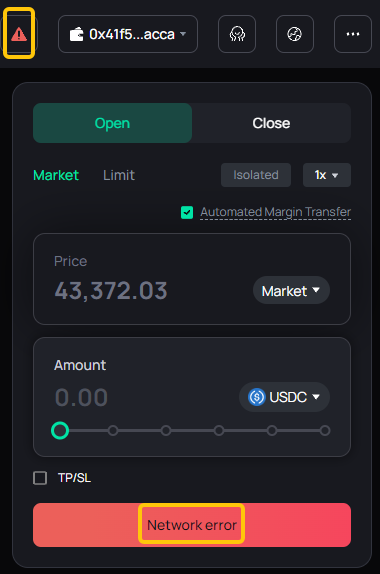Image resolution: width=380 pixels, height=574 pixels.
Task: Click the globe language icon button
Action: point(295,34)
